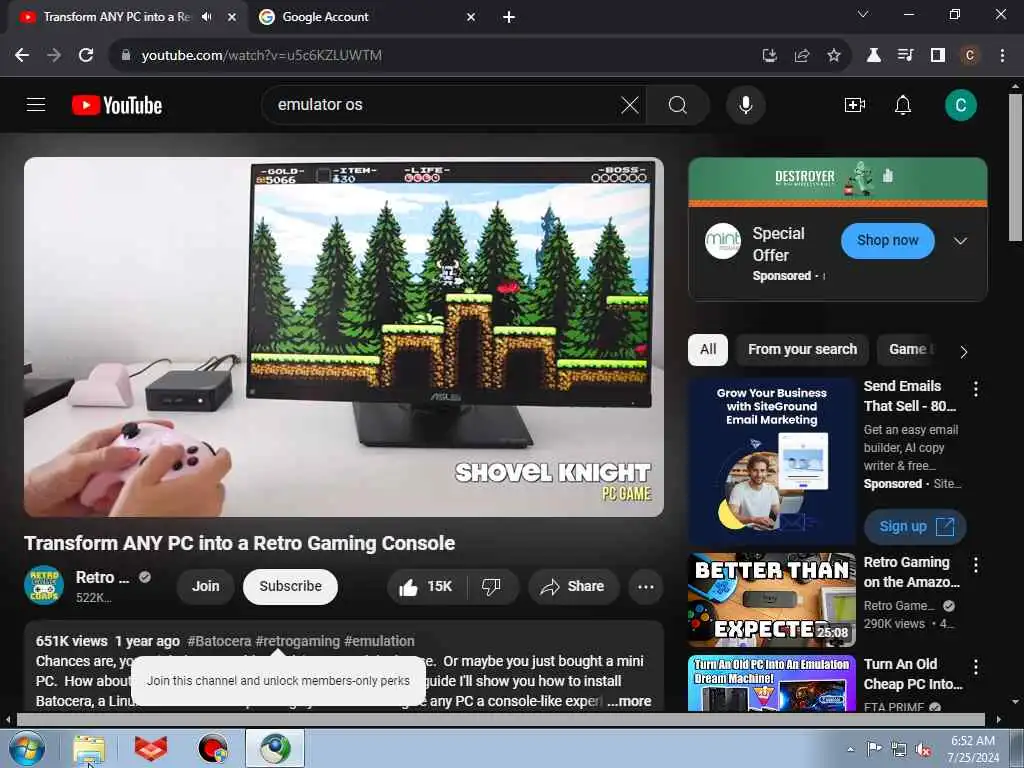Expand the Special Offer ad chevron

point(960,241)
